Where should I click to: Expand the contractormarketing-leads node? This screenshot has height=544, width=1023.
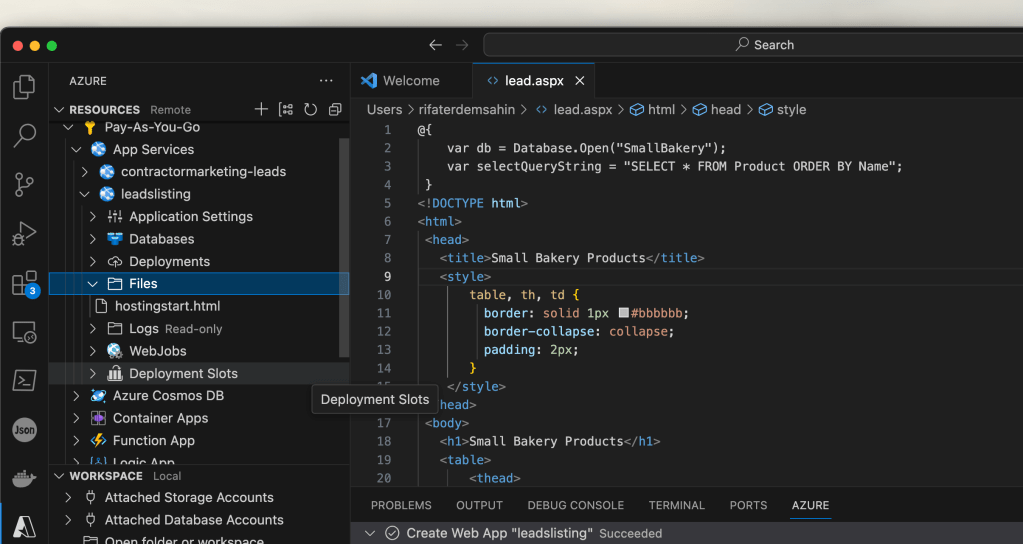pyautogui.click(x=85, y=172)
